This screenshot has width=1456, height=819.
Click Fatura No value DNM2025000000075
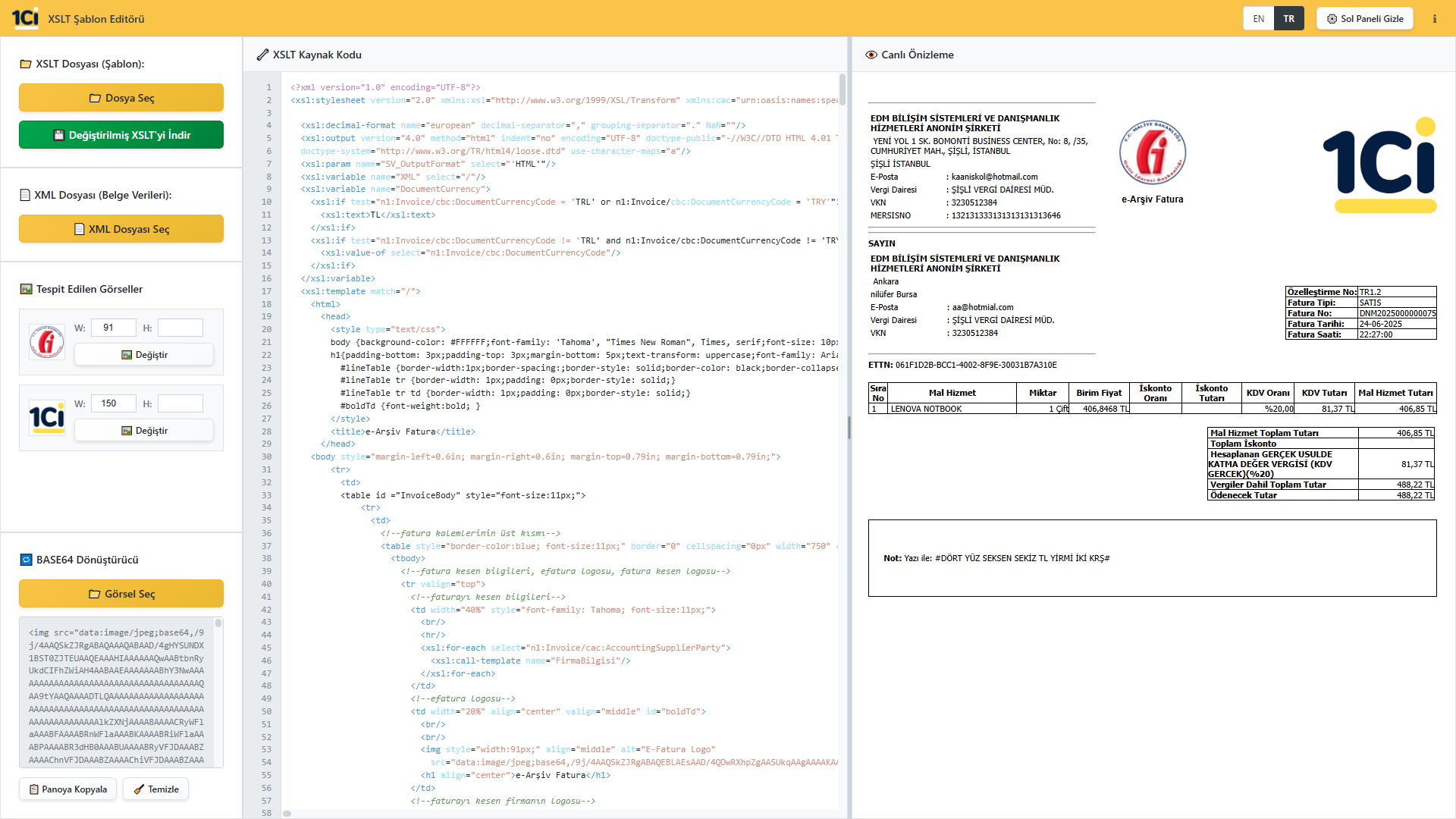[x=1397, y=313]
